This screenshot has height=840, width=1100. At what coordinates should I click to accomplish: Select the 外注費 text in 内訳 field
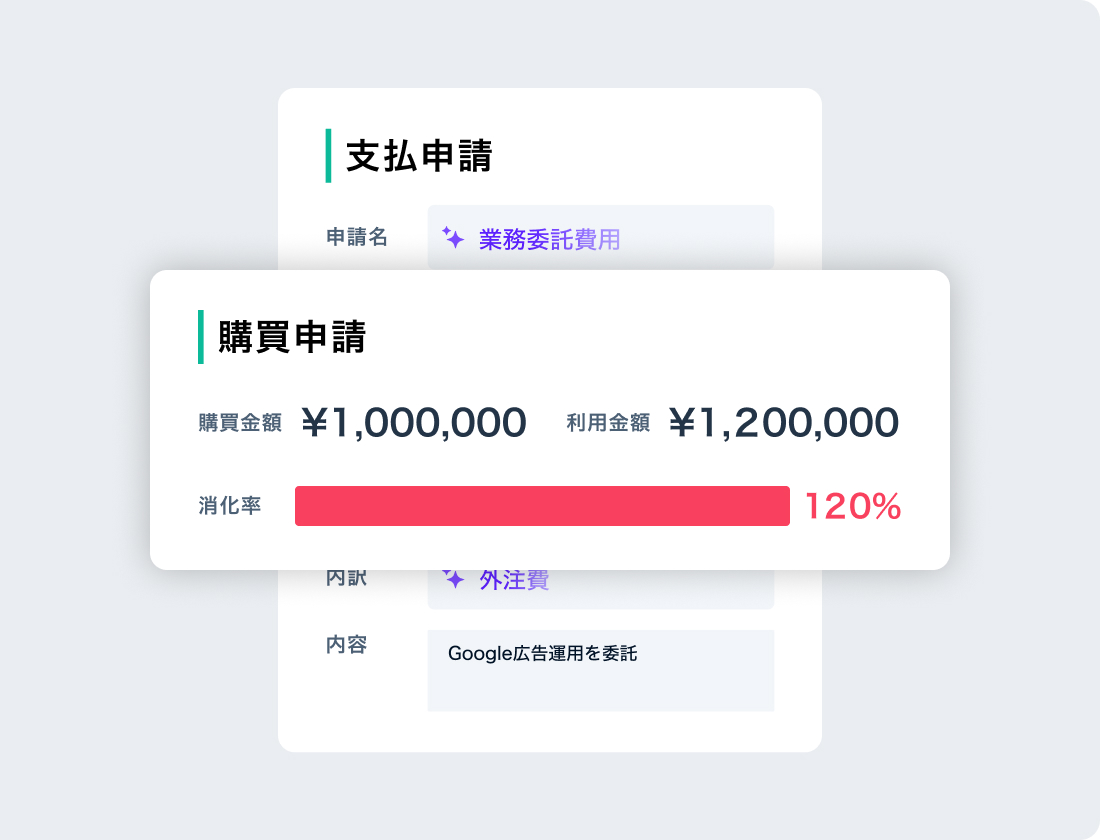click(514, 581)
